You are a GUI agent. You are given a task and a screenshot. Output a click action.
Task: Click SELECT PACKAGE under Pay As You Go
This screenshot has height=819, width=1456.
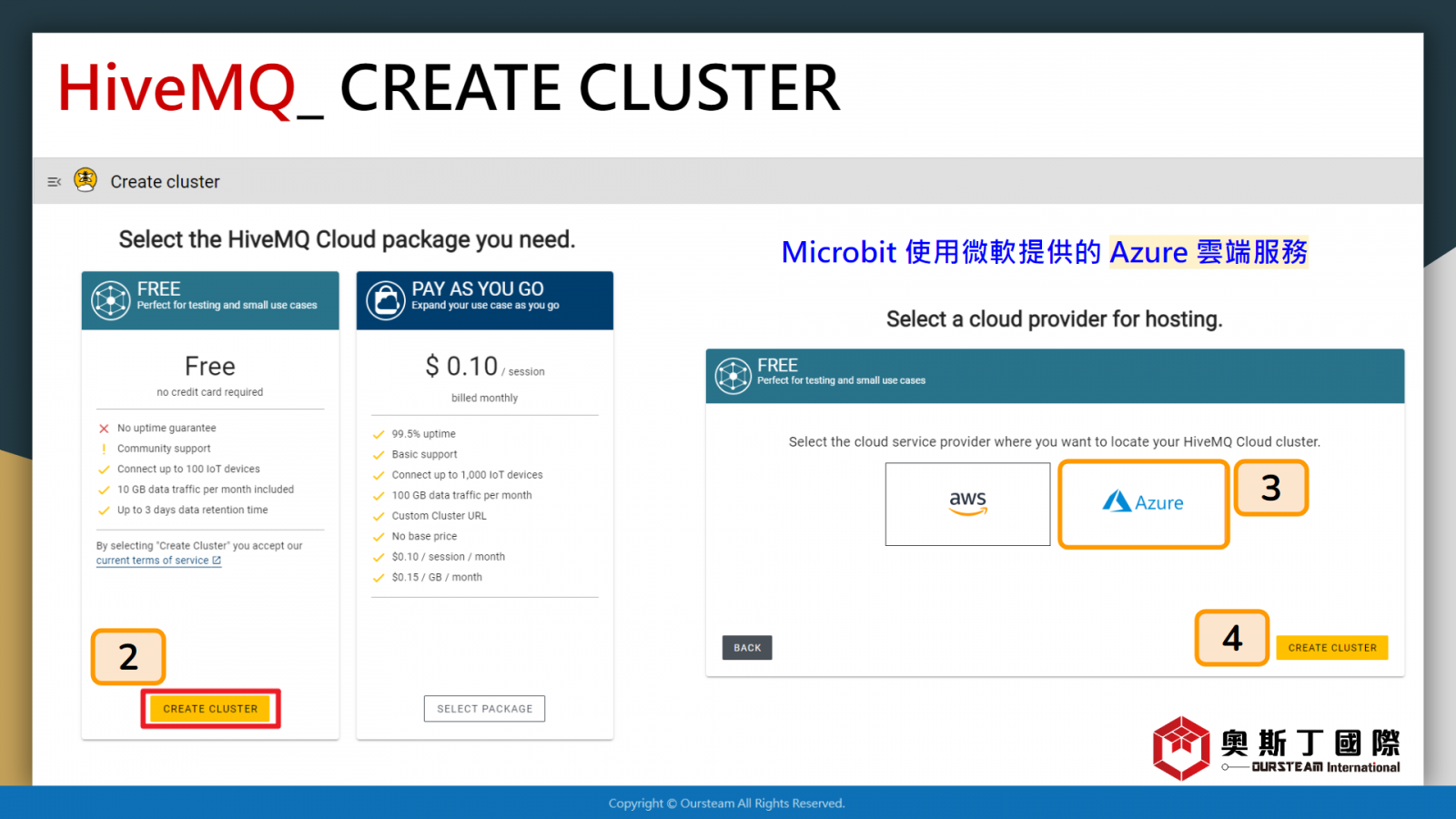tap(484, 709)
